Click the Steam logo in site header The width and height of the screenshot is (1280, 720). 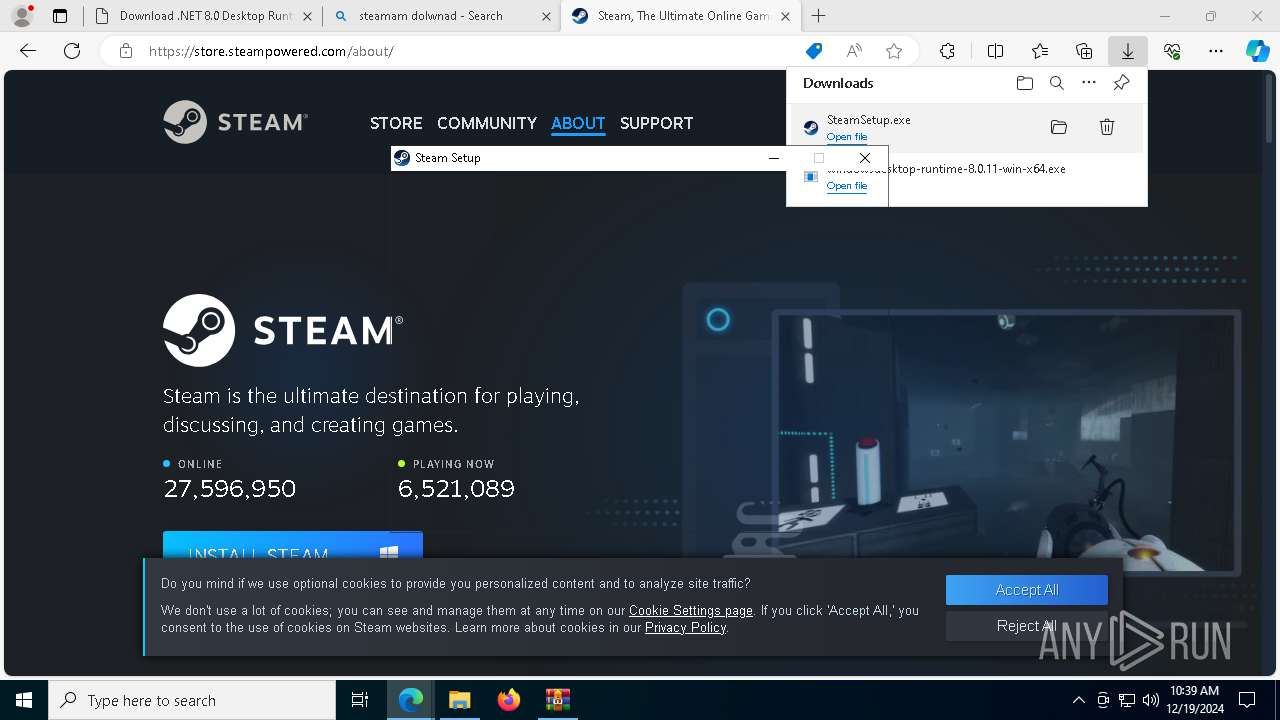coord(236,122)
